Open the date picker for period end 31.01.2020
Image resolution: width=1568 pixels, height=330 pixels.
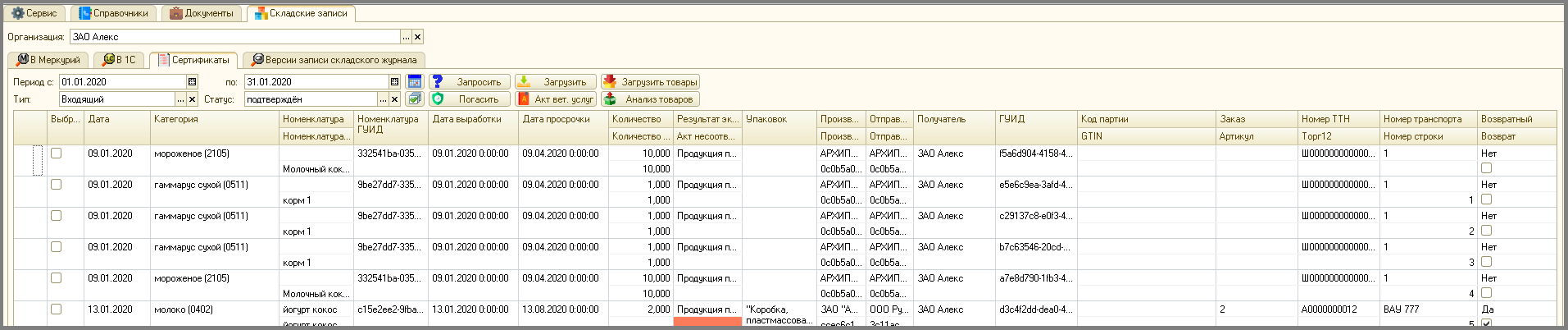click(x=394, y=82)
